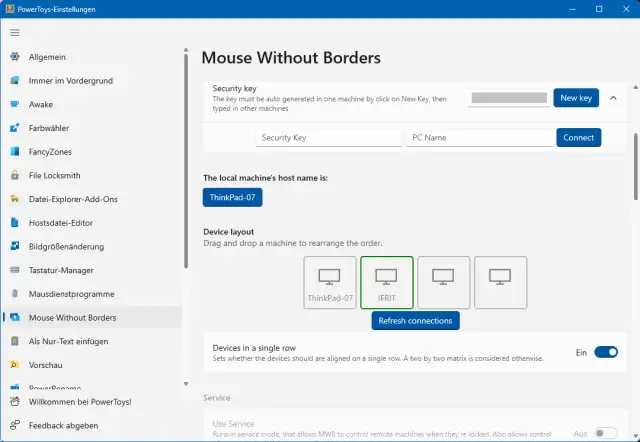
Task: Click the Bildgrößenänderung icon
Action: click(15, 246)
